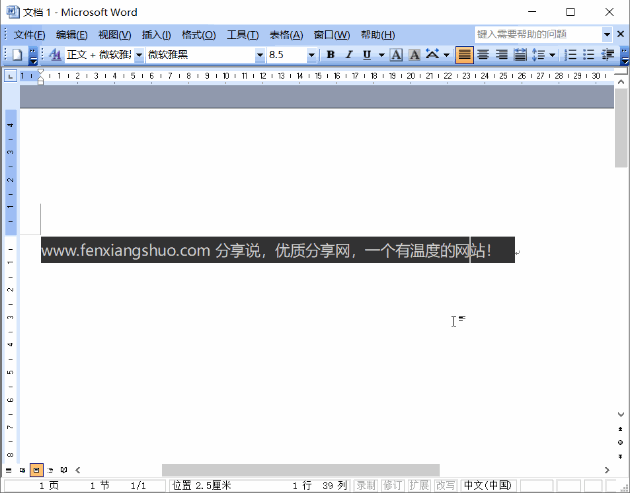Click the tab stop selector at ruler corner

coord(10,76)
